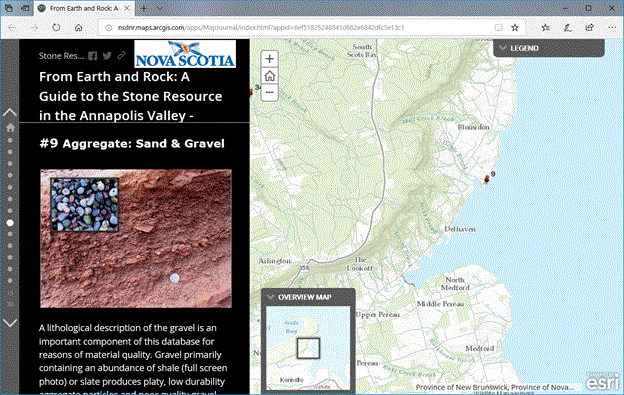Viewport: 624px width, 395px height.
Task: Go to home section in side navigation
Action: [x=10, y=128]
